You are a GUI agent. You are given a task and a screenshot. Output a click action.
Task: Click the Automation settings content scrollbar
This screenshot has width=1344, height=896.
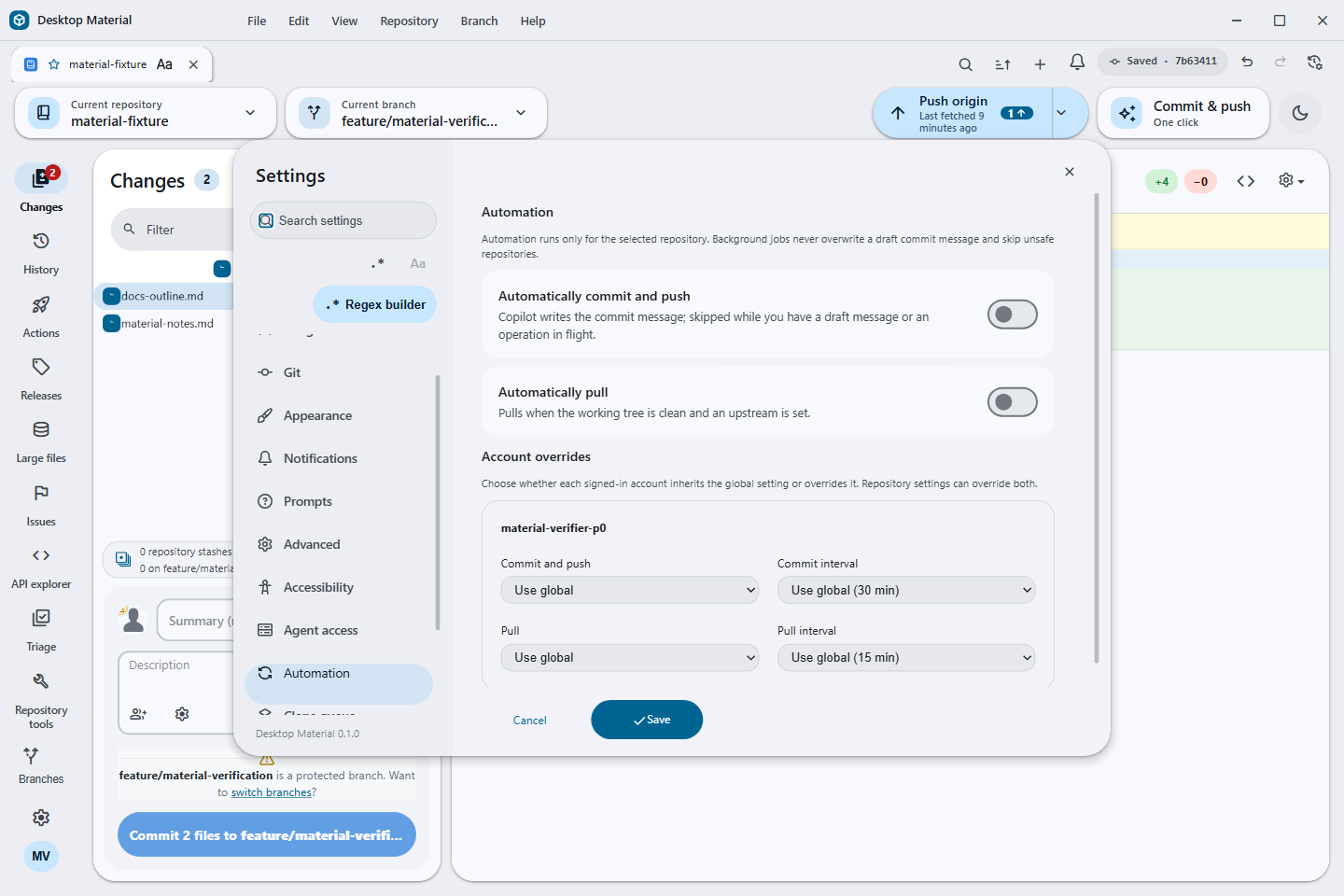click(x=1097, y=427)
